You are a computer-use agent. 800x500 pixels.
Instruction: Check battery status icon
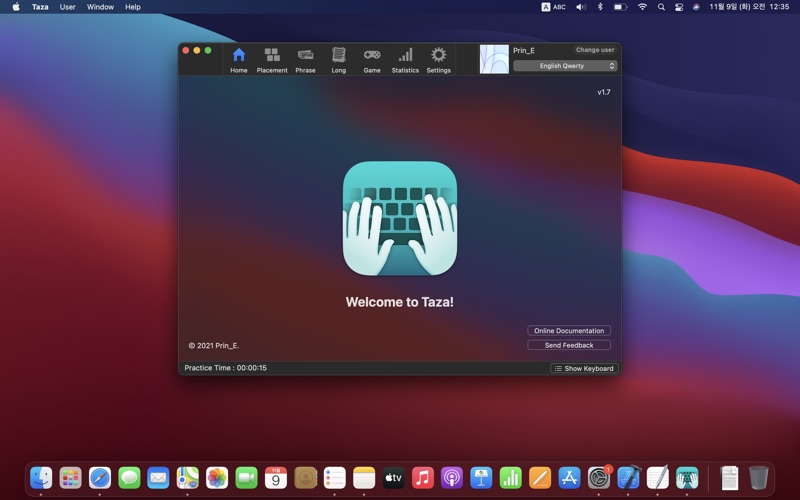pyautogui.click(x=620, y=7)
